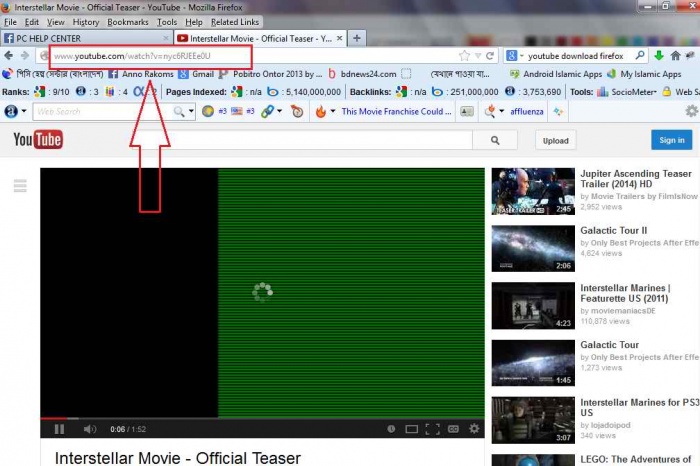This screenshot has width=700, height=466.
Task: Switch the video to fullscreen mode
Action: [432, 429]
